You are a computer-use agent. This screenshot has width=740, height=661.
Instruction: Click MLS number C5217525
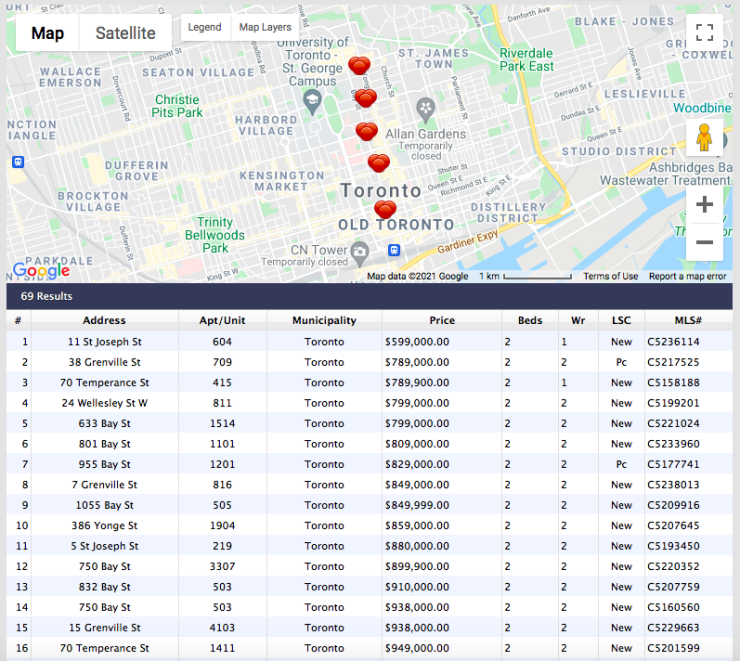click(673, 362)
